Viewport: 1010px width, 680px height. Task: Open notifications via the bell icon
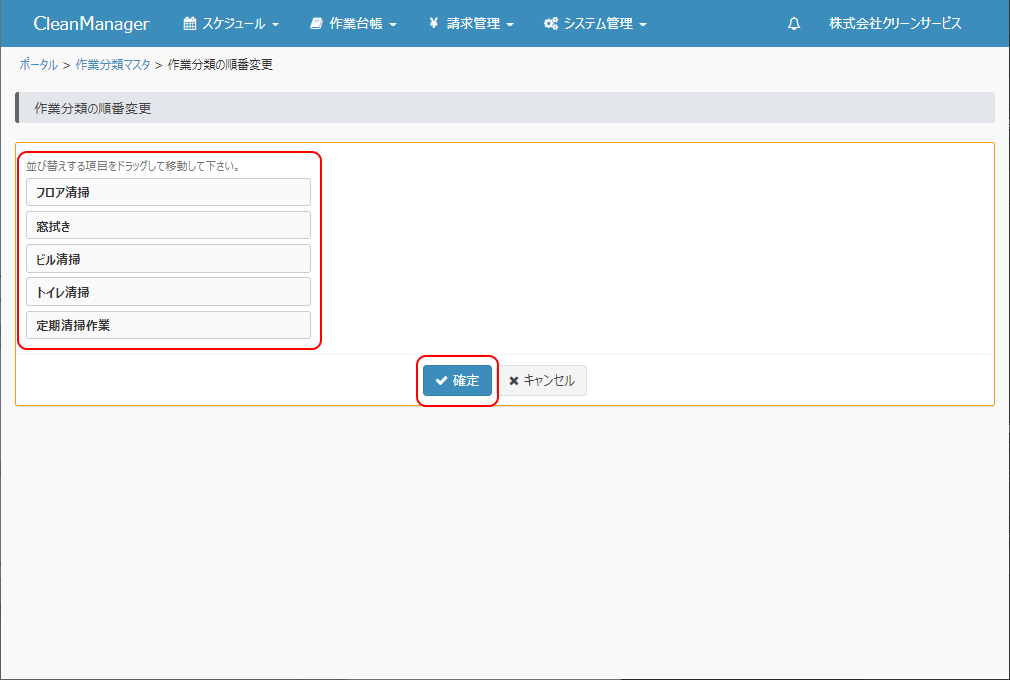click(x=794, y=24)
